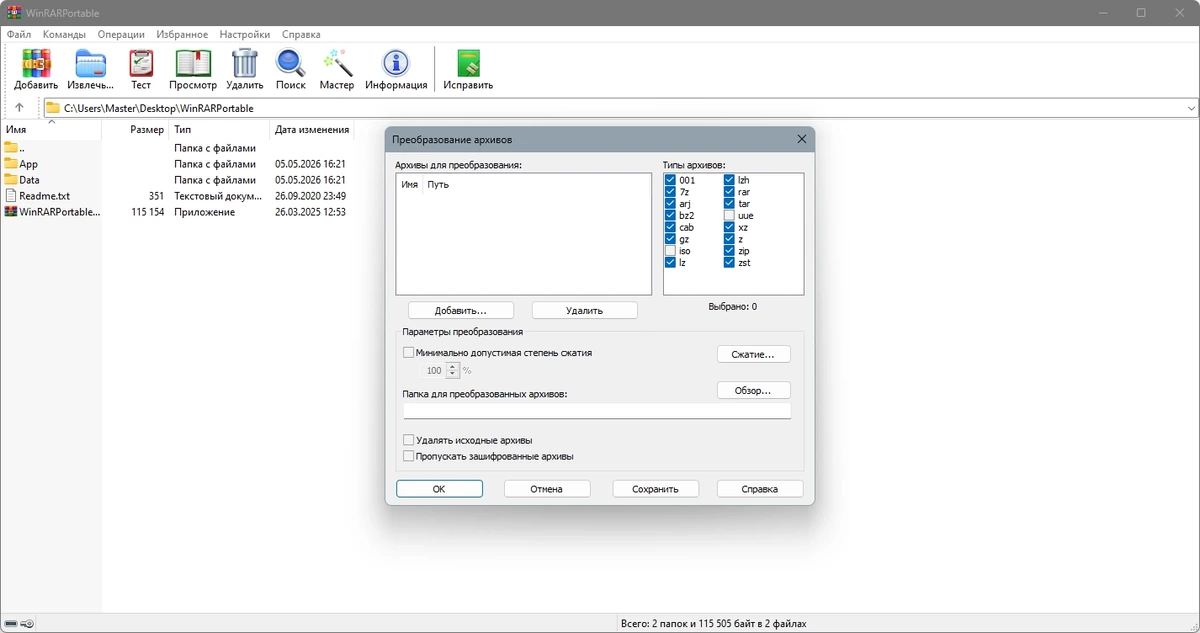Screen dimensions: 1200x633
Task: Open the Команды menu
Action: tap(64, 34)
